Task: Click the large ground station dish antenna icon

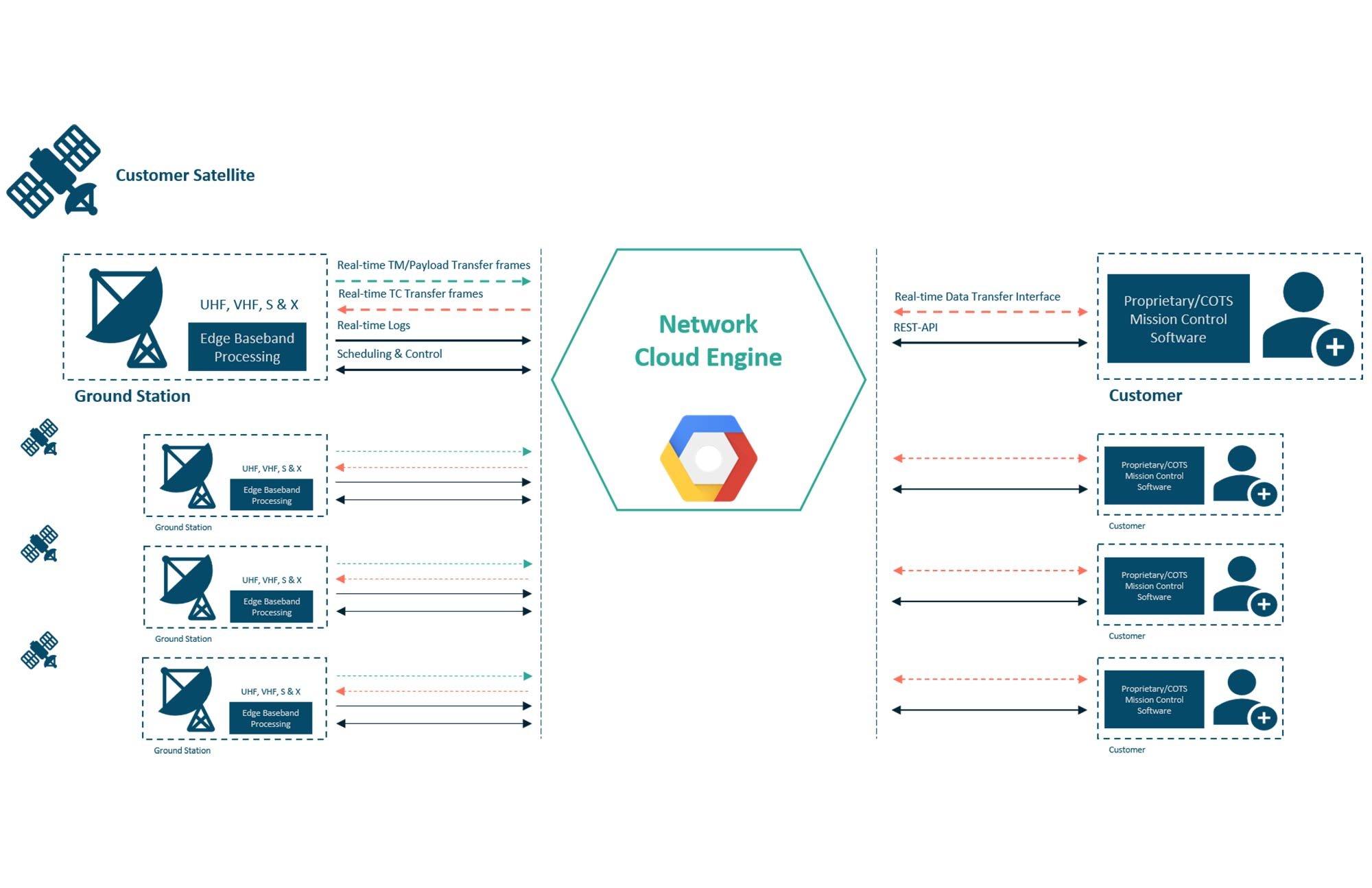Action: tap(126, 317)
